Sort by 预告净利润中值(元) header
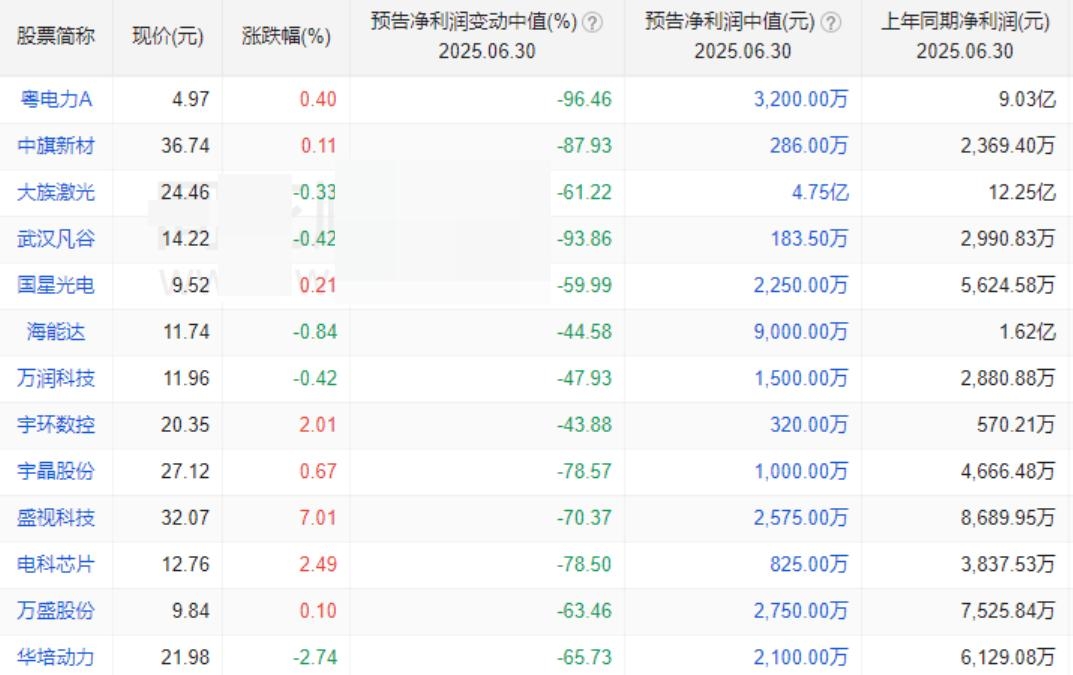This screenshot has height=675, width=1073. point(729,22)
